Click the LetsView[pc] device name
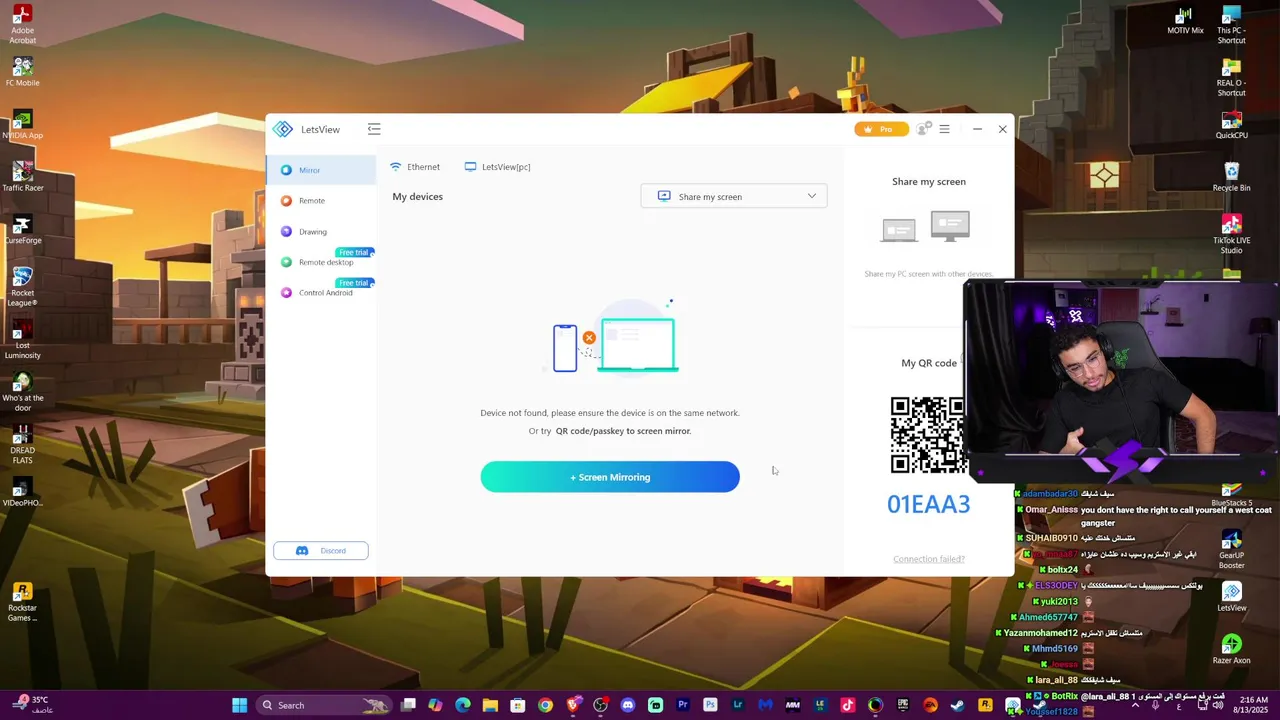 click(498, 167)
